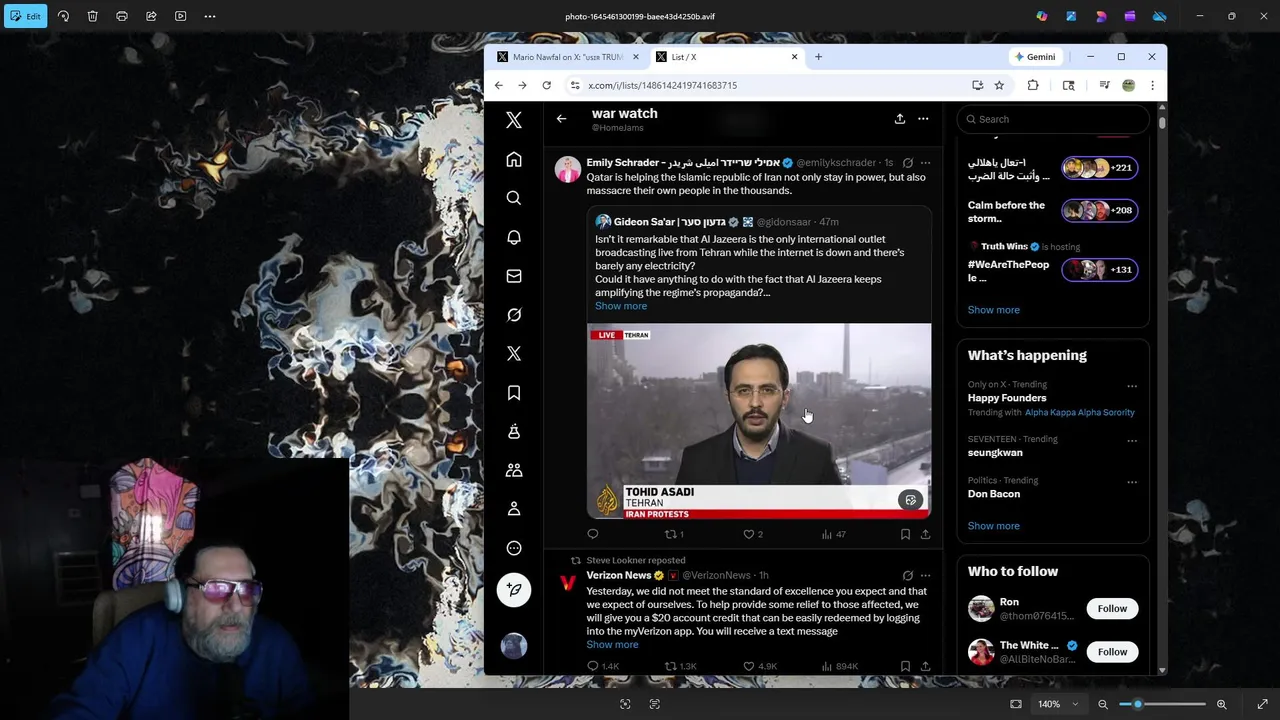Image resolution: width=1280 pixels, height=720 pixels.
Task: Open Photos app more options menu
Action: pos(210,16)
